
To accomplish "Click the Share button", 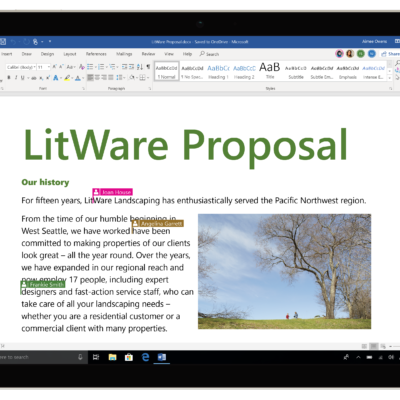I will 390,54.
